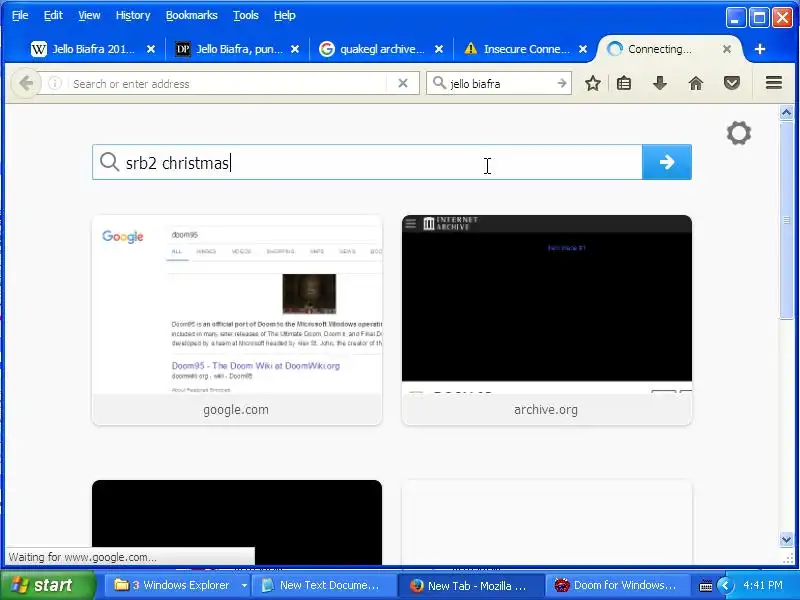Select the Connecting tab
800x600 pixels.
[669, 49]
